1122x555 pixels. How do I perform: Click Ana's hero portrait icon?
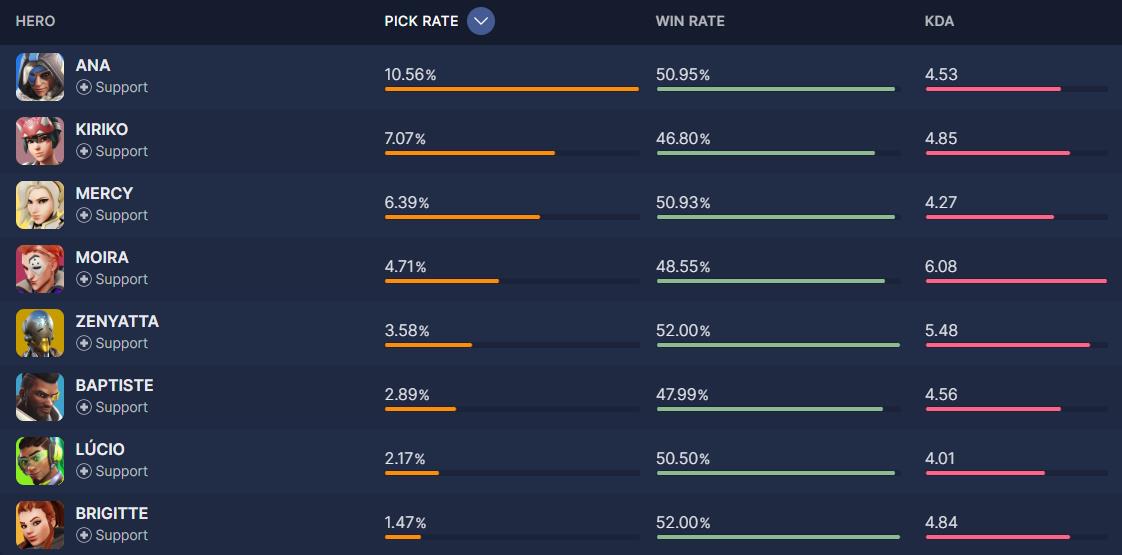40,77
